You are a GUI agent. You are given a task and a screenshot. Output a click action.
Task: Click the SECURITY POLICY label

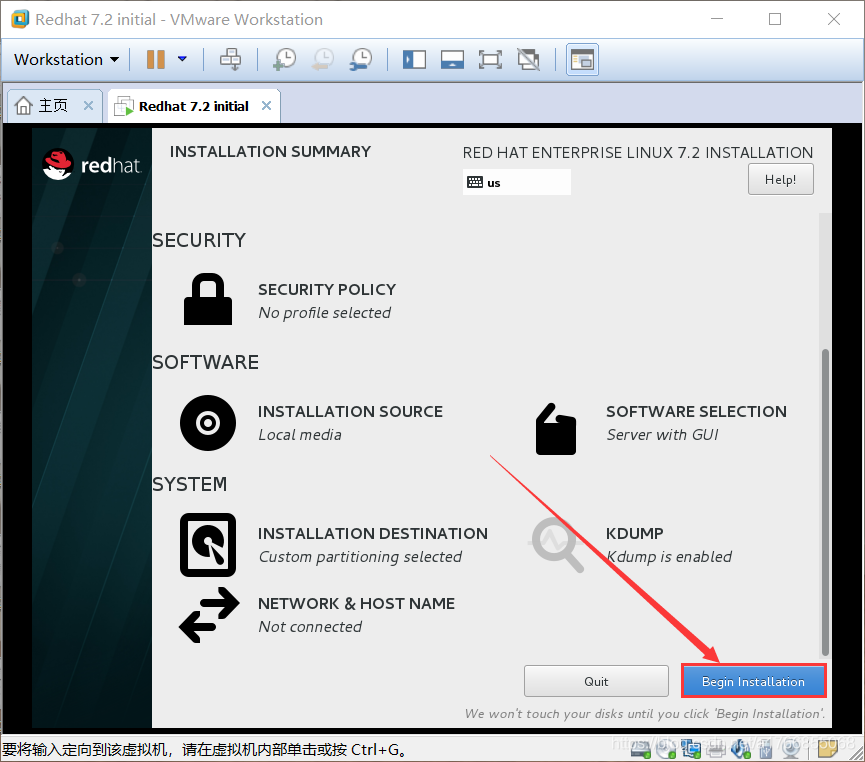[327, 290]
